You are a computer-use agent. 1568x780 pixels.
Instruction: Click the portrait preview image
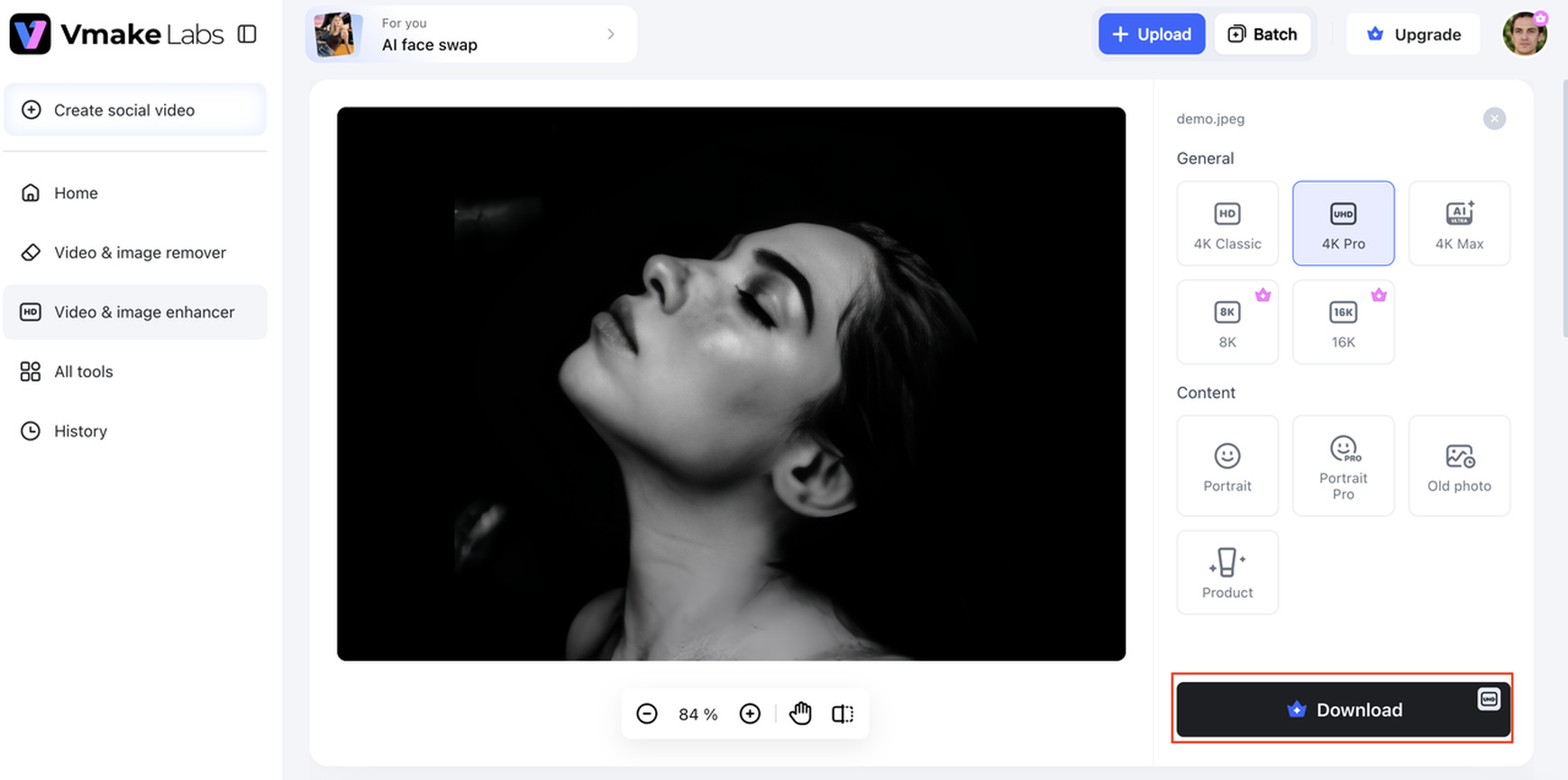pos(731,384)
